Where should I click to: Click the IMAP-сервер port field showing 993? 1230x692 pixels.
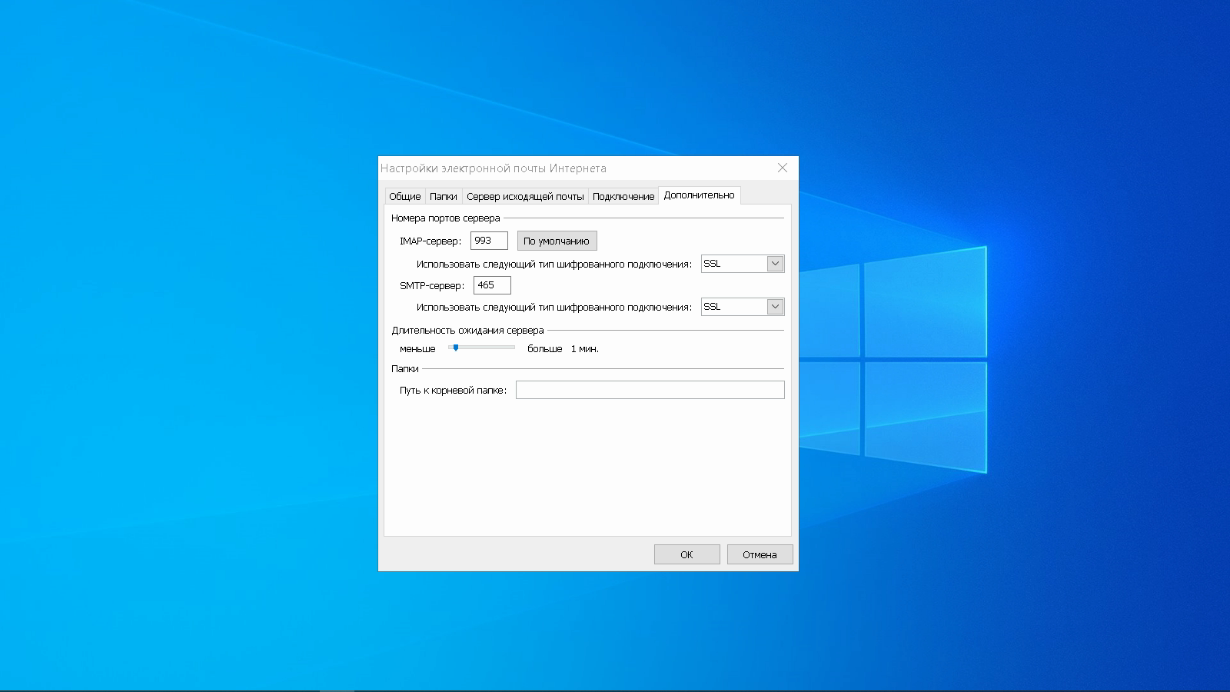(x=488, y=241)
